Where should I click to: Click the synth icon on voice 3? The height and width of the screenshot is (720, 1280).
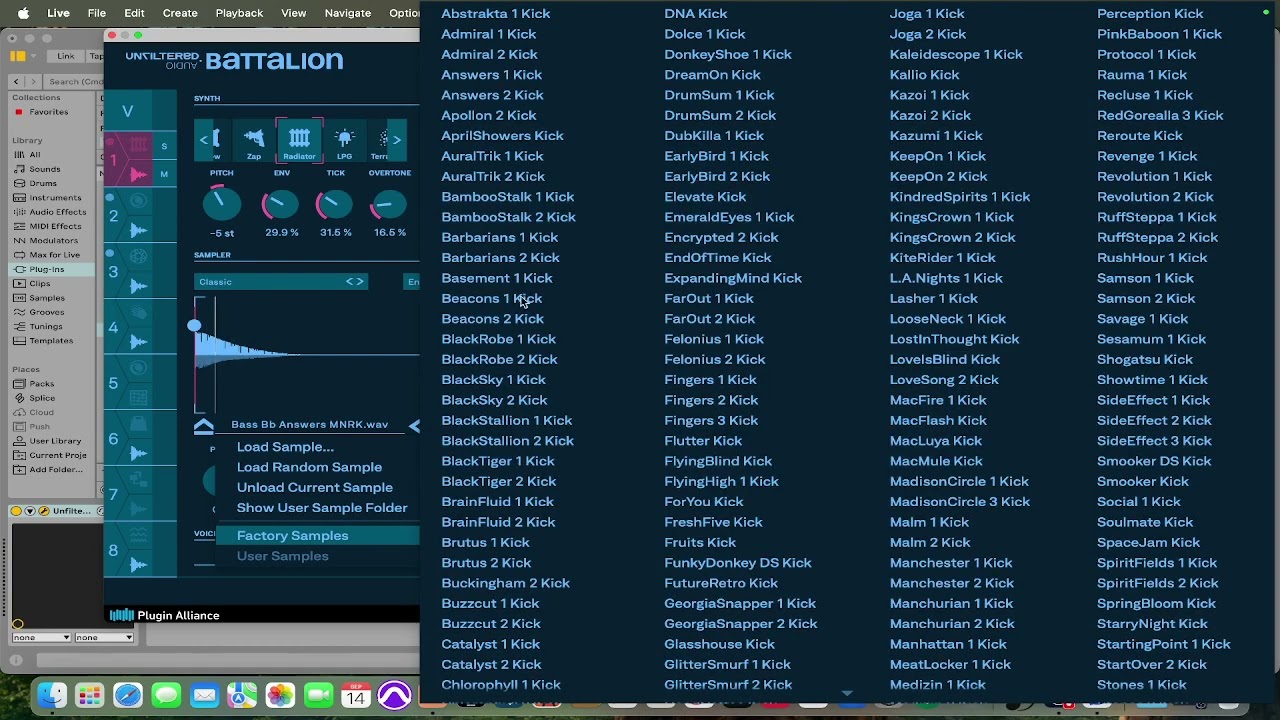[138, 257]
